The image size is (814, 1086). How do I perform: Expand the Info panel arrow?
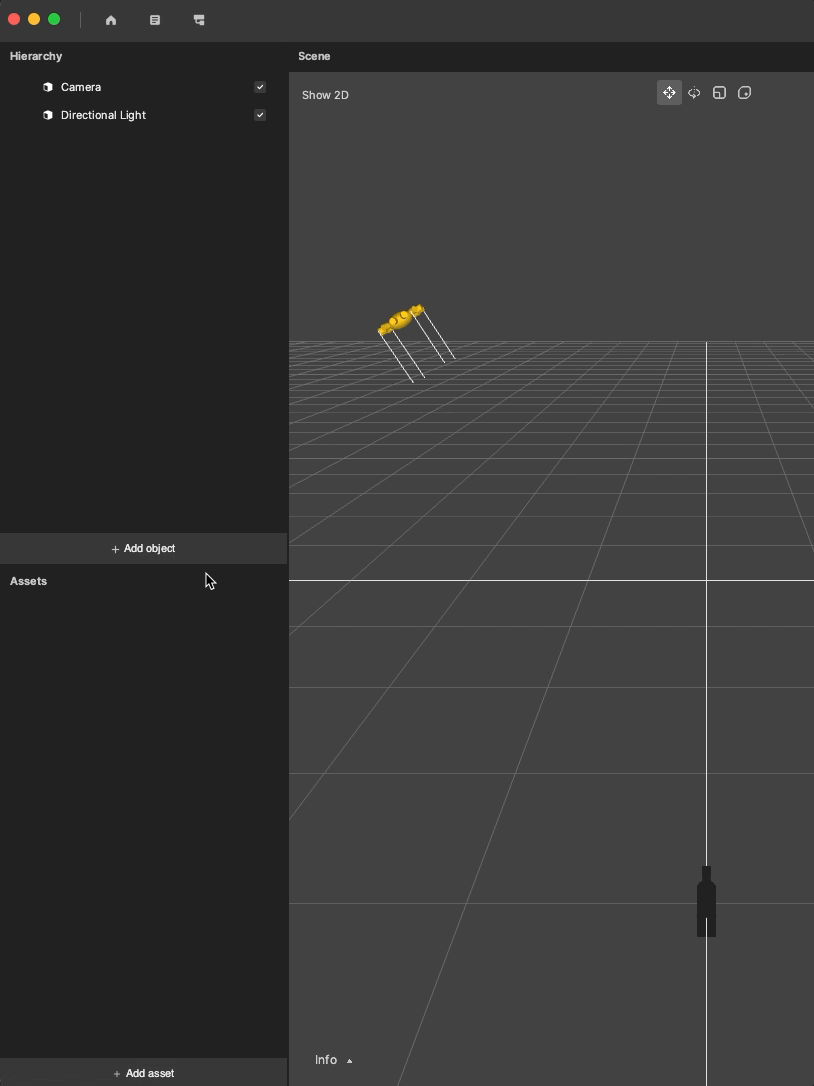click(349, 1060)
